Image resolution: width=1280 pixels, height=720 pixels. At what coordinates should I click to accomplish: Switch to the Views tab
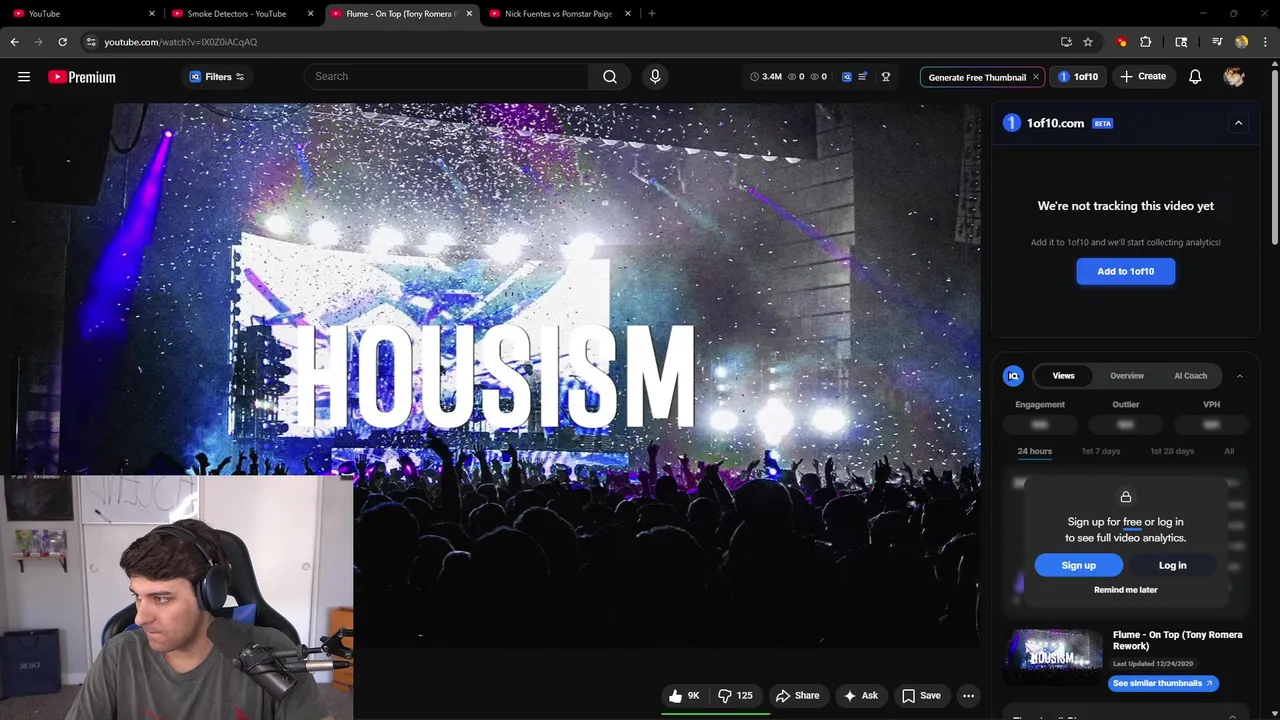point(1063,376)
